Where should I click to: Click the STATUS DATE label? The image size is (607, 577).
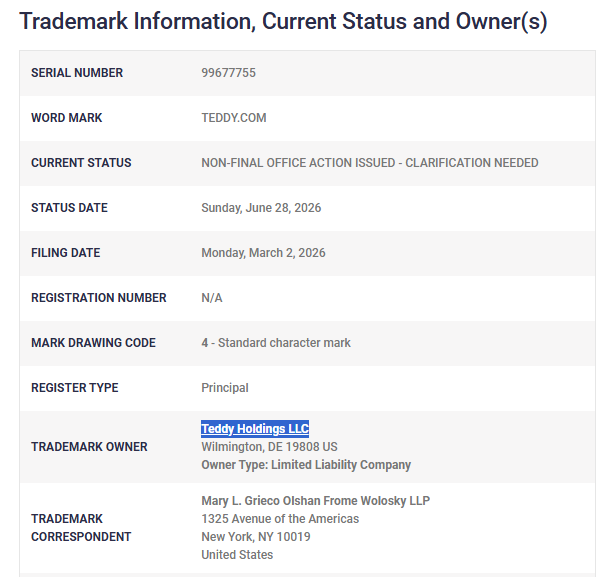pos(69,208)
